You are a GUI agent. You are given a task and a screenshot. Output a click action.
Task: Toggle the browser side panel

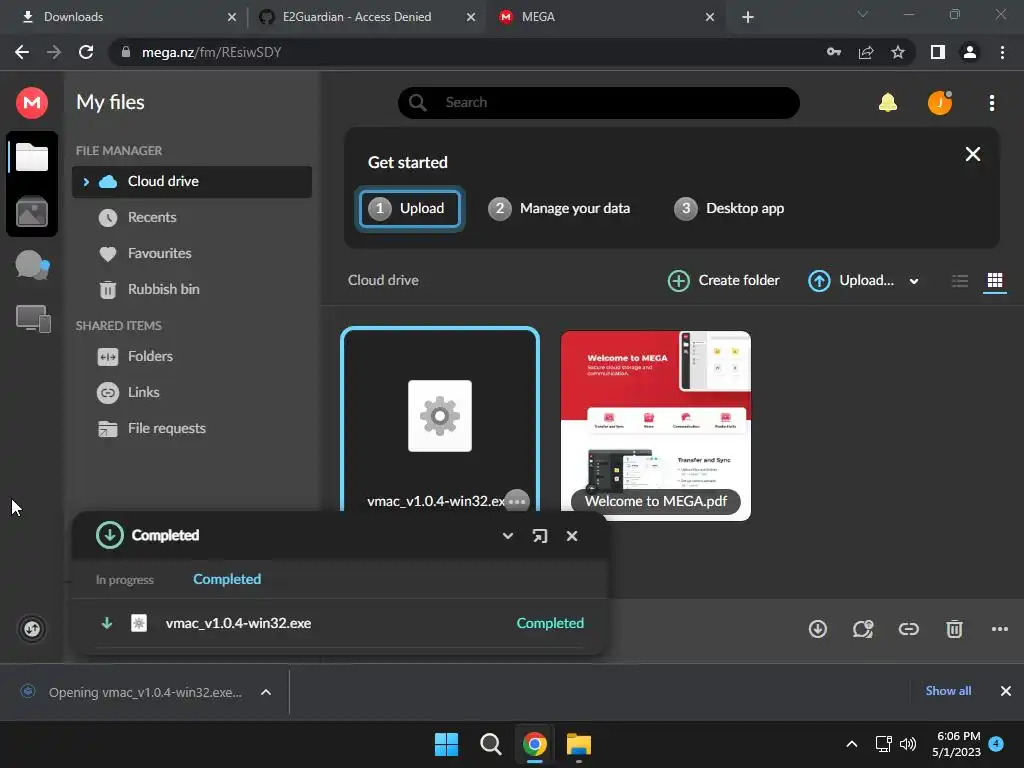[937, 52]
